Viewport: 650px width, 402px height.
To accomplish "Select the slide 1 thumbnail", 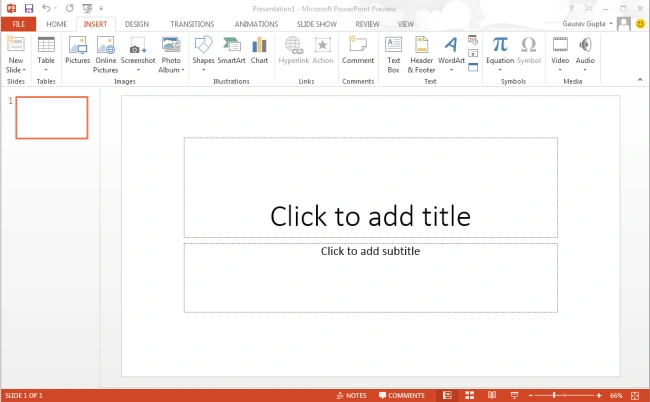I will [52, 118].
